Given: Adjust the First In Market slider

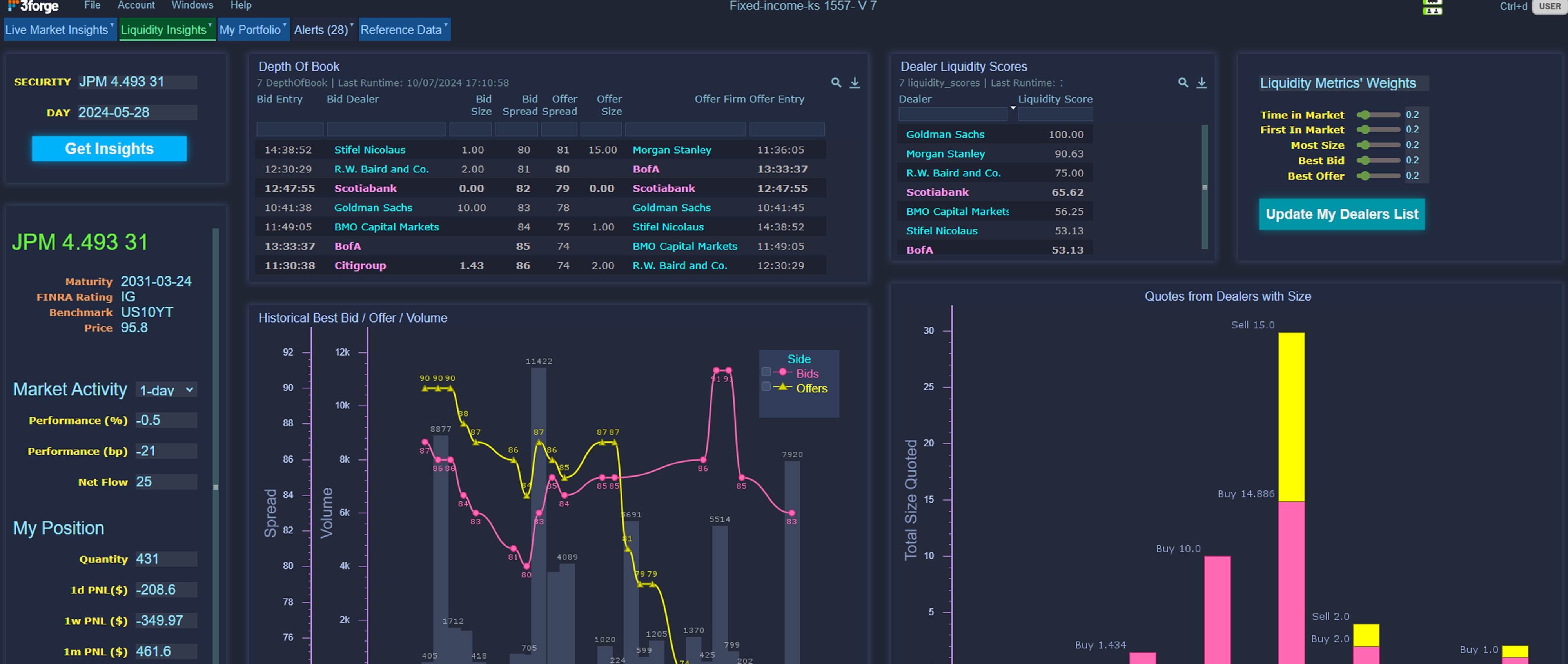Looking at the screenshot, I should 1378,130.
